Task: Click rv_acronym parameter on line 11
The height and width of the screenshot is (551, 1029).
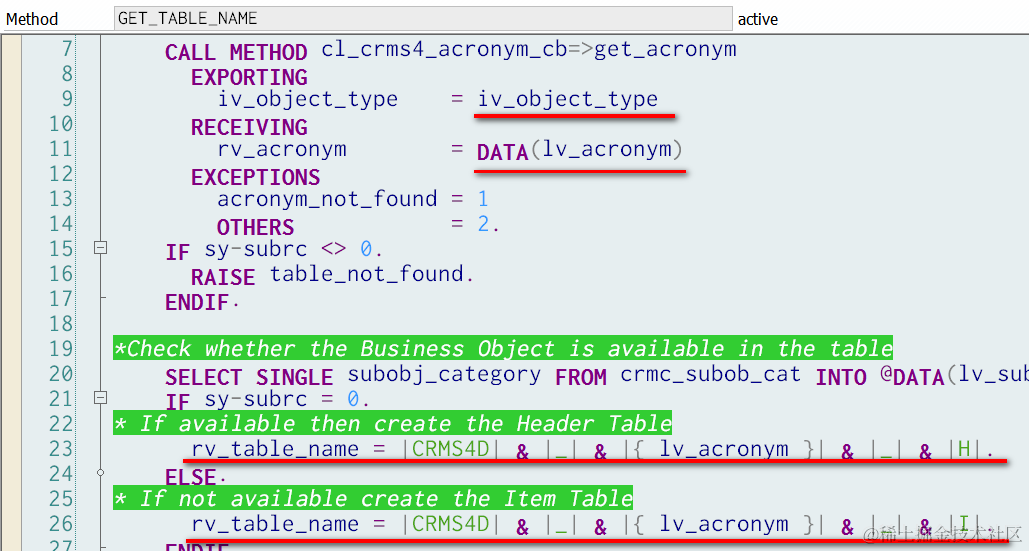Action: pyautogui.click(x=282, y=149)
